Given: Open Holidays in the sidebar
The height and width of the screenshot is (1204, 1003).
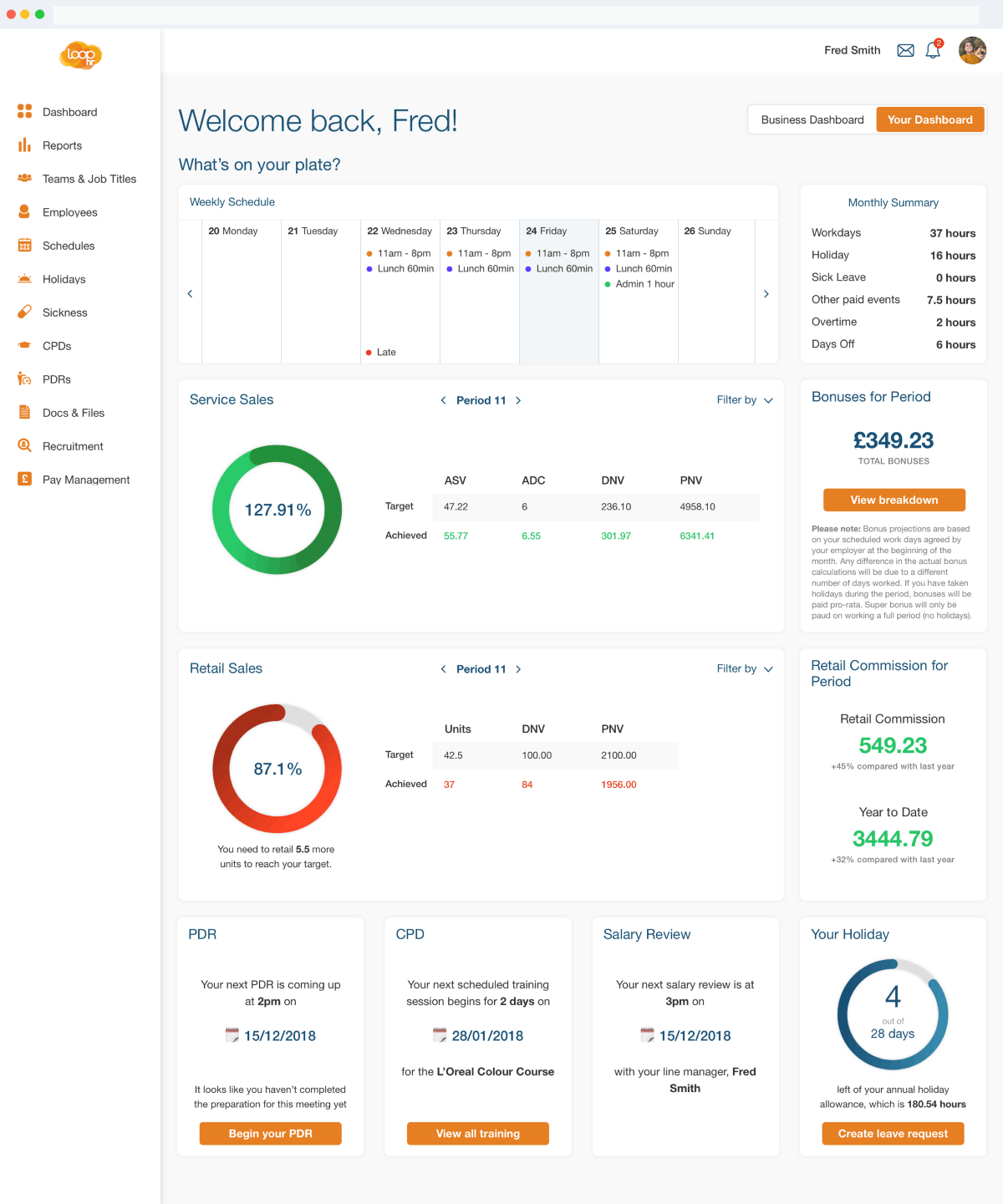Looking at the screenshot, I should coord(64,279).
